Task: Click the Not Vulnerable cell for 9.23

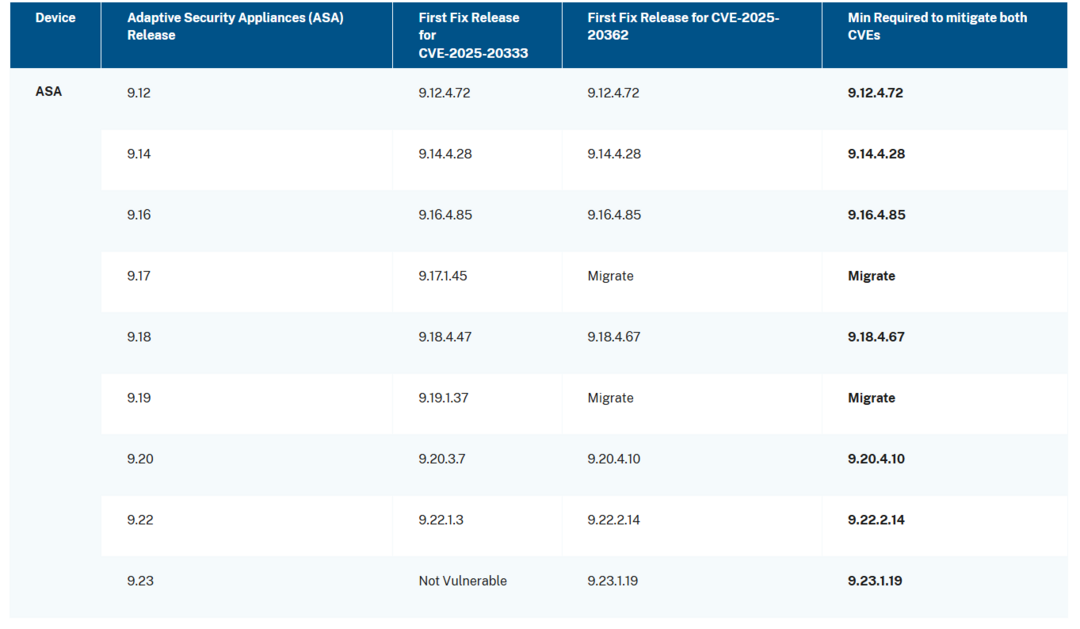Action: (x=462, y=581)
